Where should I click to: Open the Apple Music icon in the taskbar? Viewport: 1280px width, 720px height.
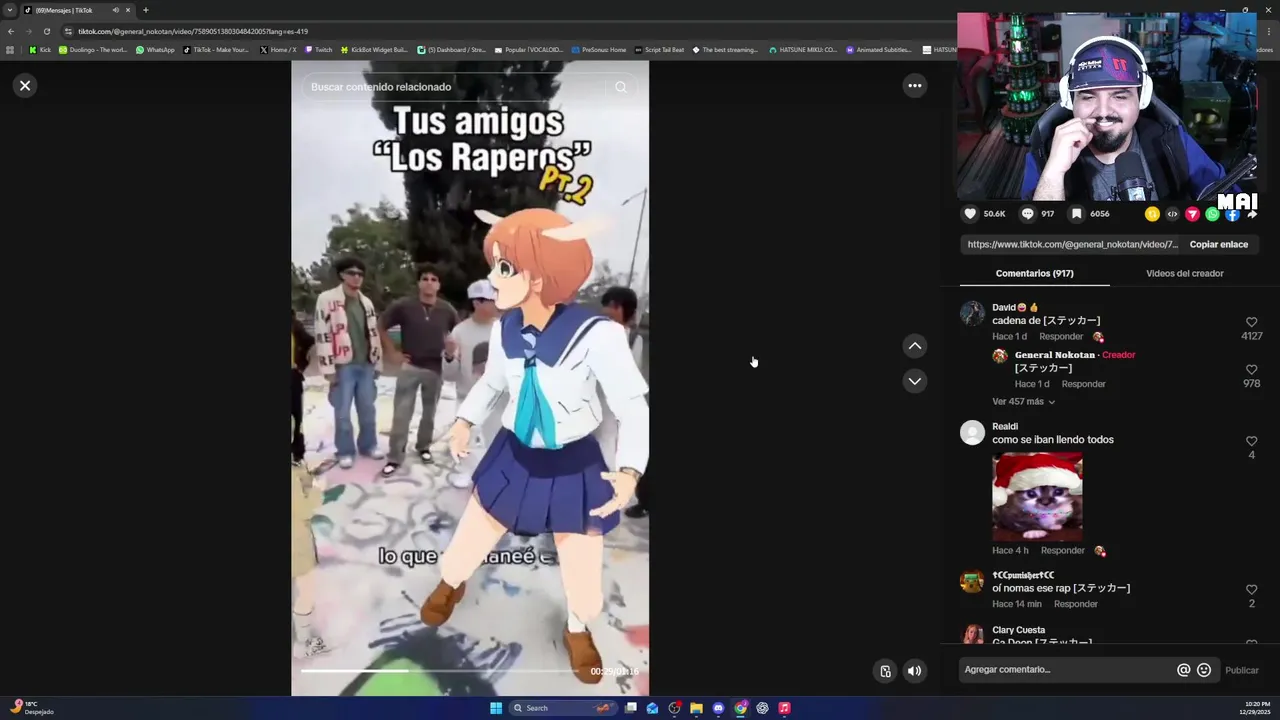pyautogui.click(x=784, y=708)
